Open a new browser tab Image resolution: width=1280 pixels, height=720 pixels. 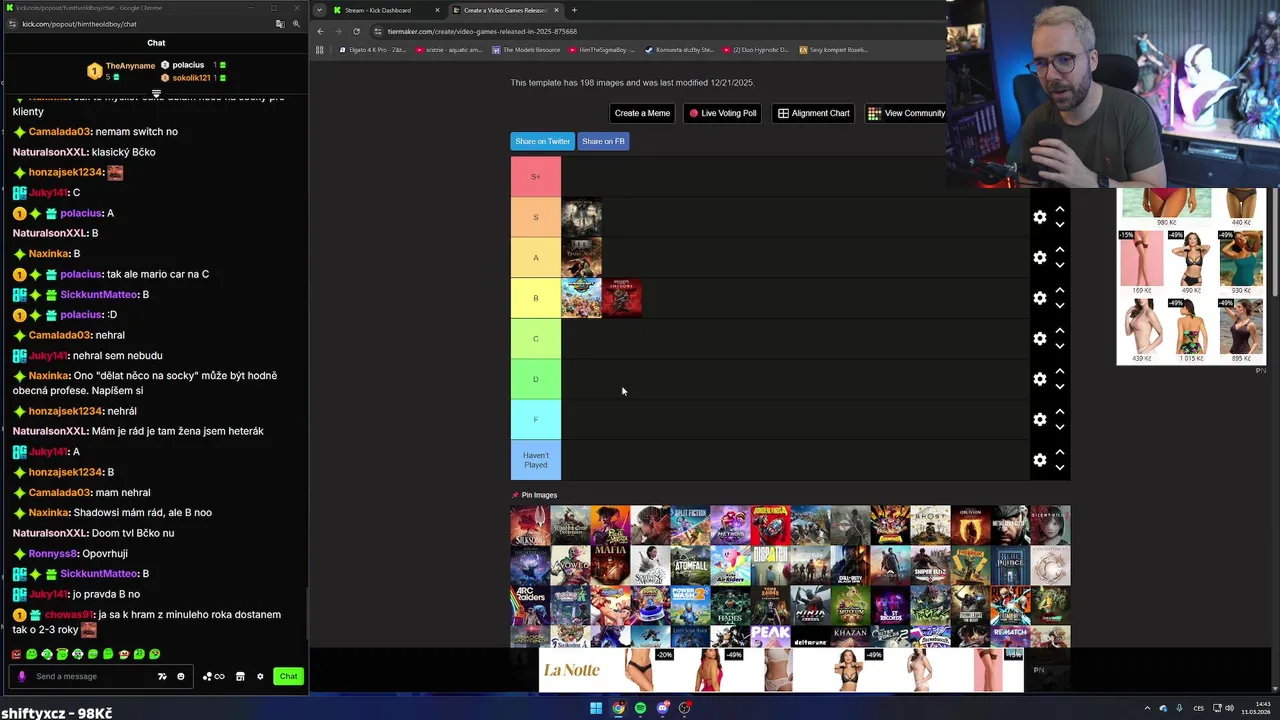click(x=574, y=10)
